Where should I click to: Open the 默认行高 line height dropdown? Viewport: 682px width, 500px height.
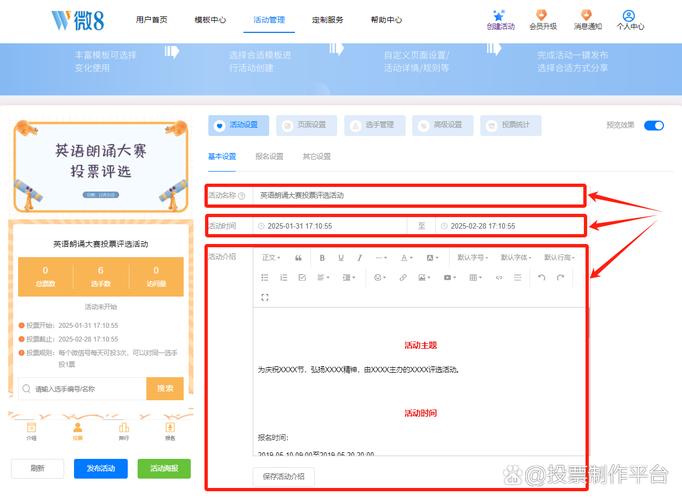559,258
